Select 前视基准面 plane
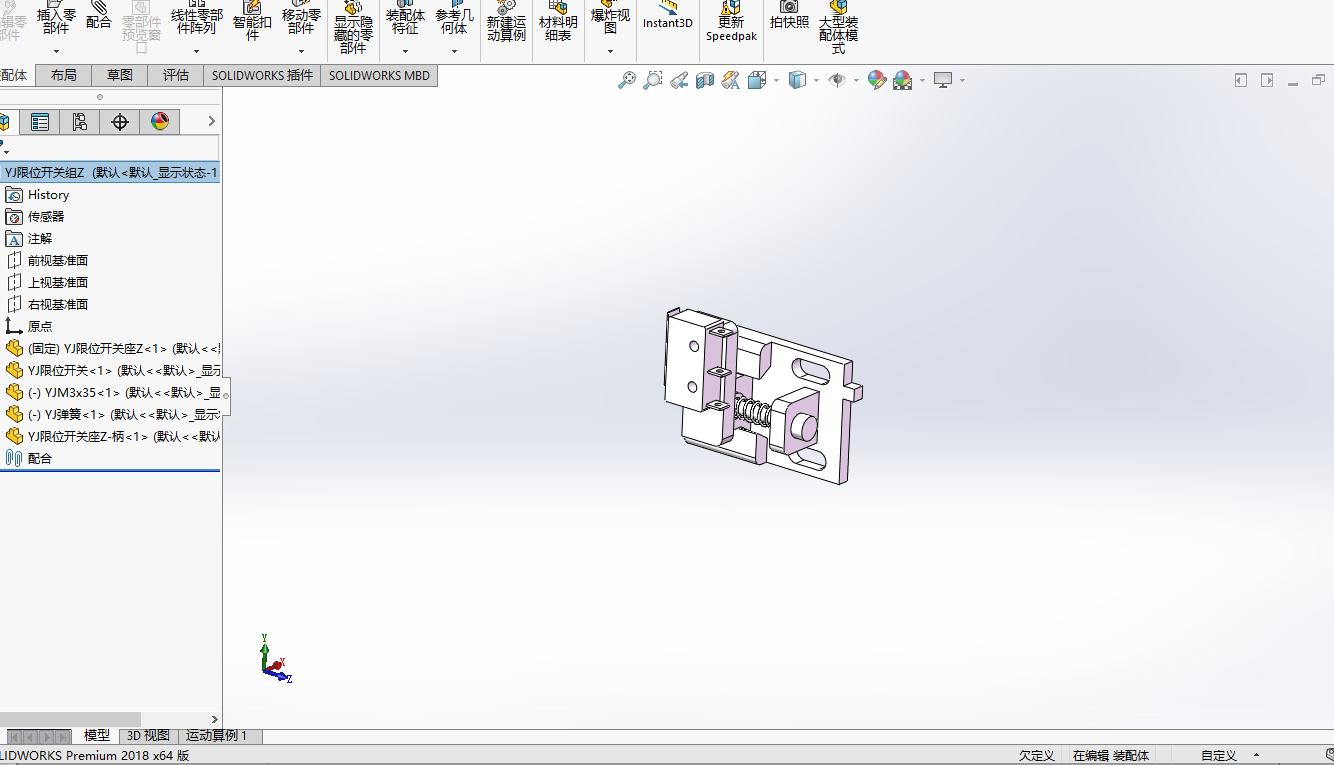 click(58, 261)
